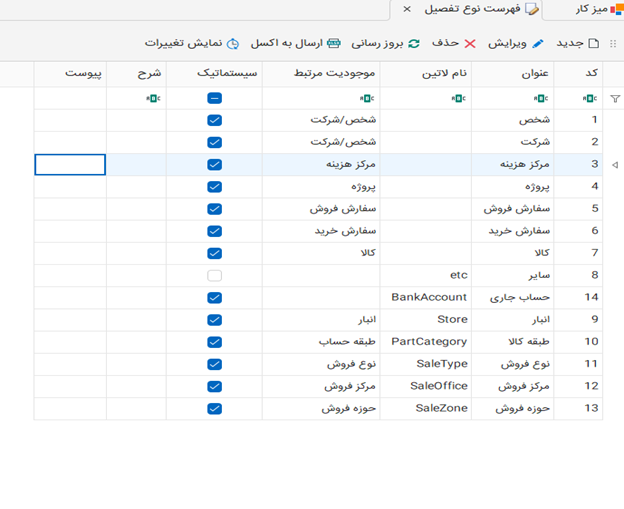Click the etc Latin name cell
624x509 pixels.
coord(426,275)
